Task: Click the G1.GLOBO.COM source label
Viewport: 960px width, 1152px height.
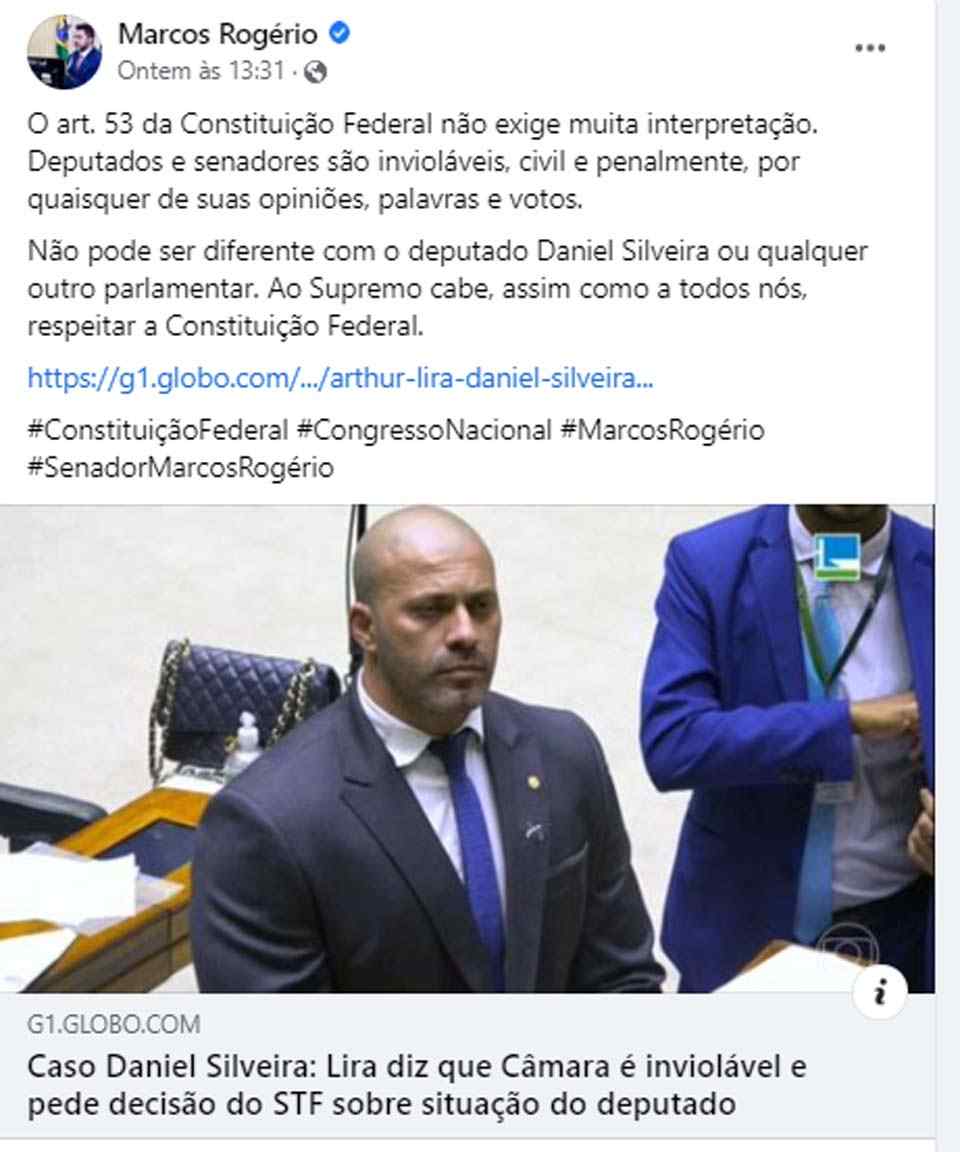Action: tap(114, 1024)
